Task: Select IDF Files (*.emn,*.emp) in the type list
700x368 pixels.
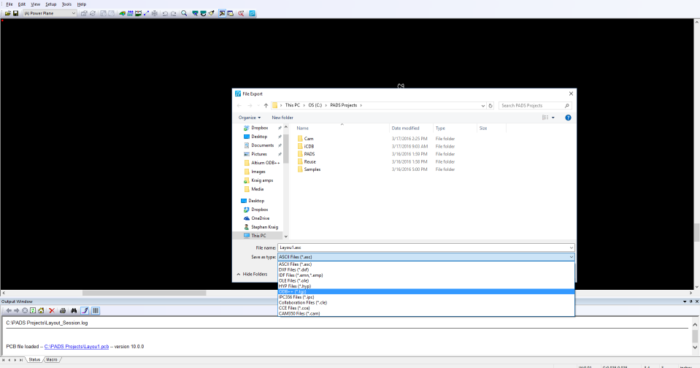Action: click(426, 275)
